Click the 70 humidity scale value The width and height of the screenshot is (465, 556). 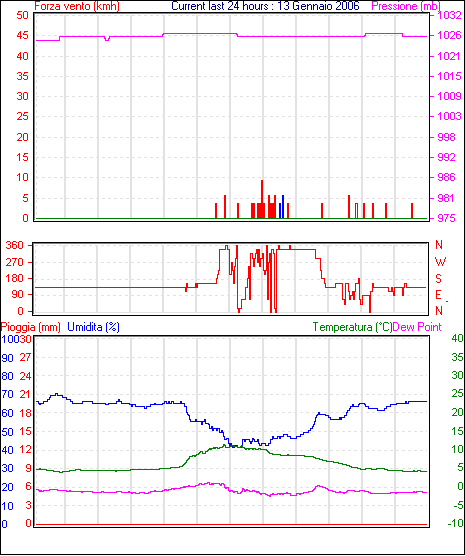(7, 394)
